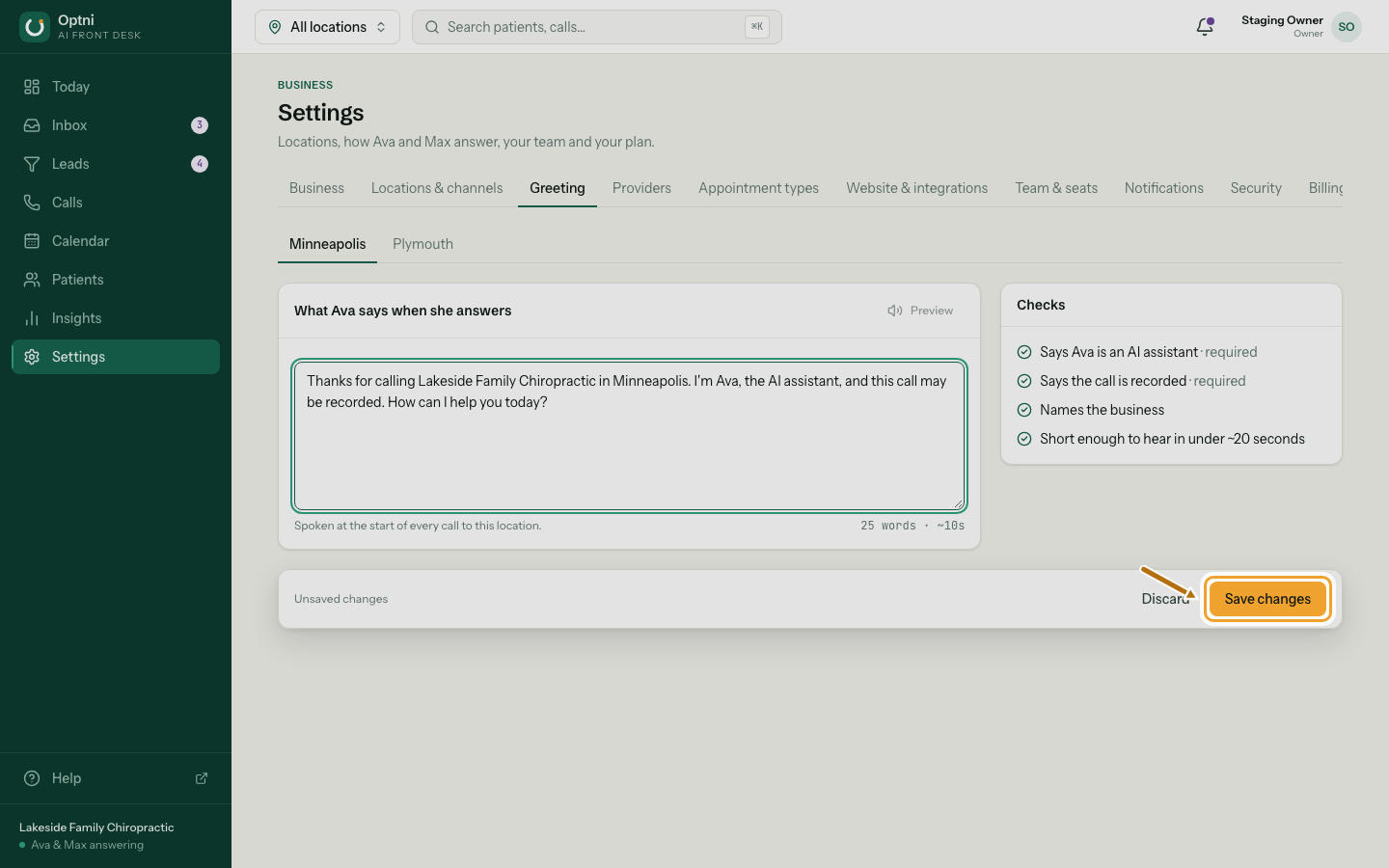Go to Appointment types tab
The width and height of the screenshot is (1389, 868).
(758, 188)
